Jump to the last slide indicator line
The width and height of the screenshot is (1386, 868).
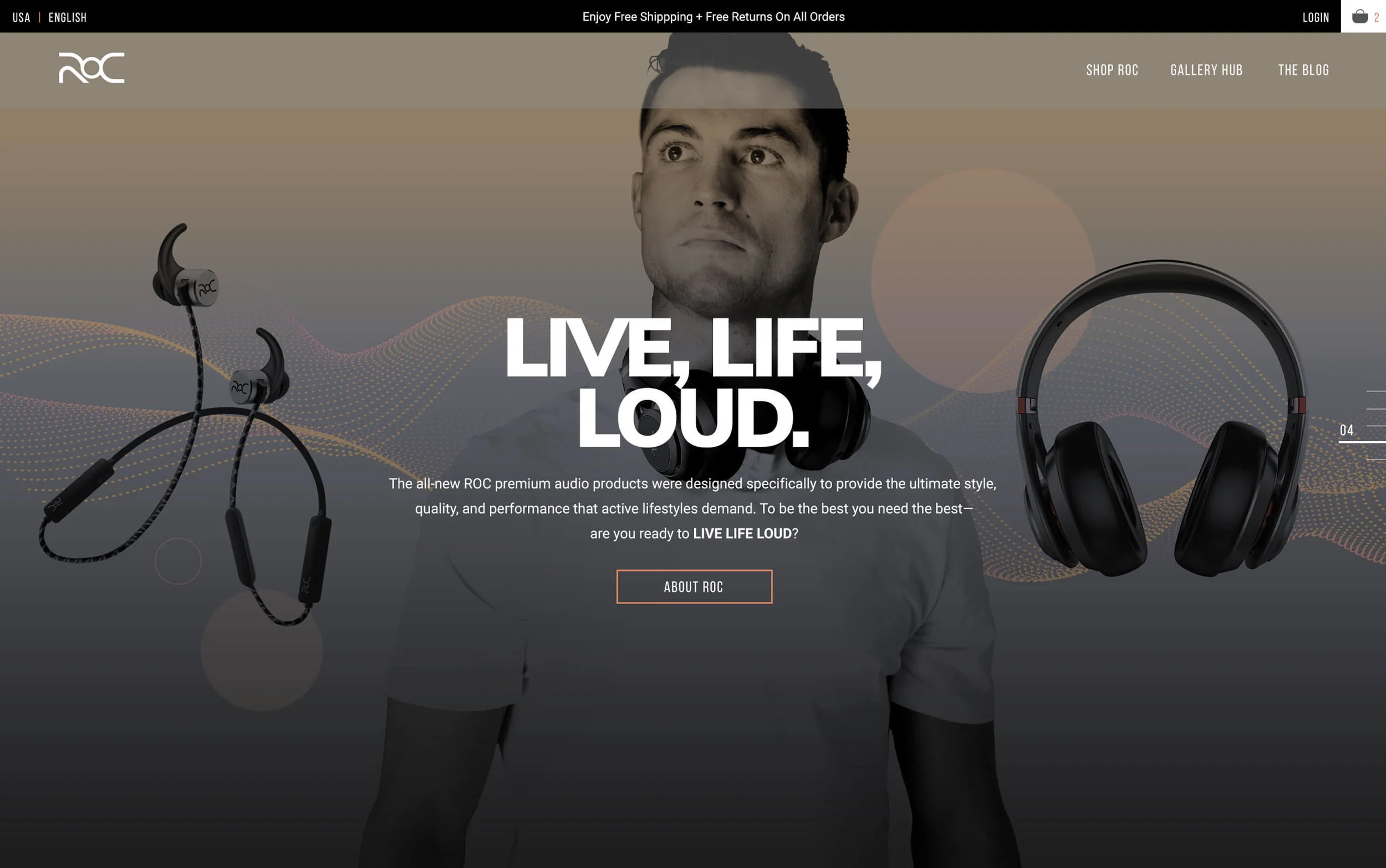pyautogui.click(x=1375, y=460)
